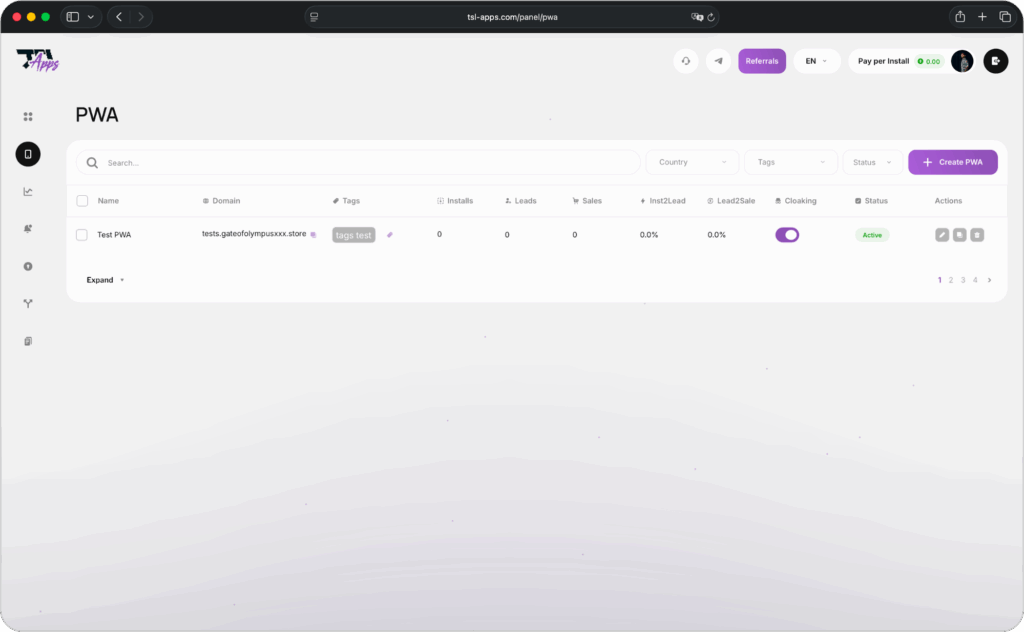Screen dimensions: 1024x632
Task: Open push notifications bell icon in sidebar
Action: pyautogui.click(x=28, y=229)
